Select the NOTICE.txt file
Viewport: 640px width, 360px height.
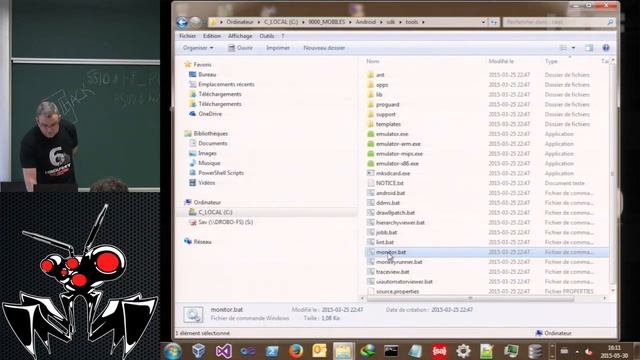pos(389,183)
